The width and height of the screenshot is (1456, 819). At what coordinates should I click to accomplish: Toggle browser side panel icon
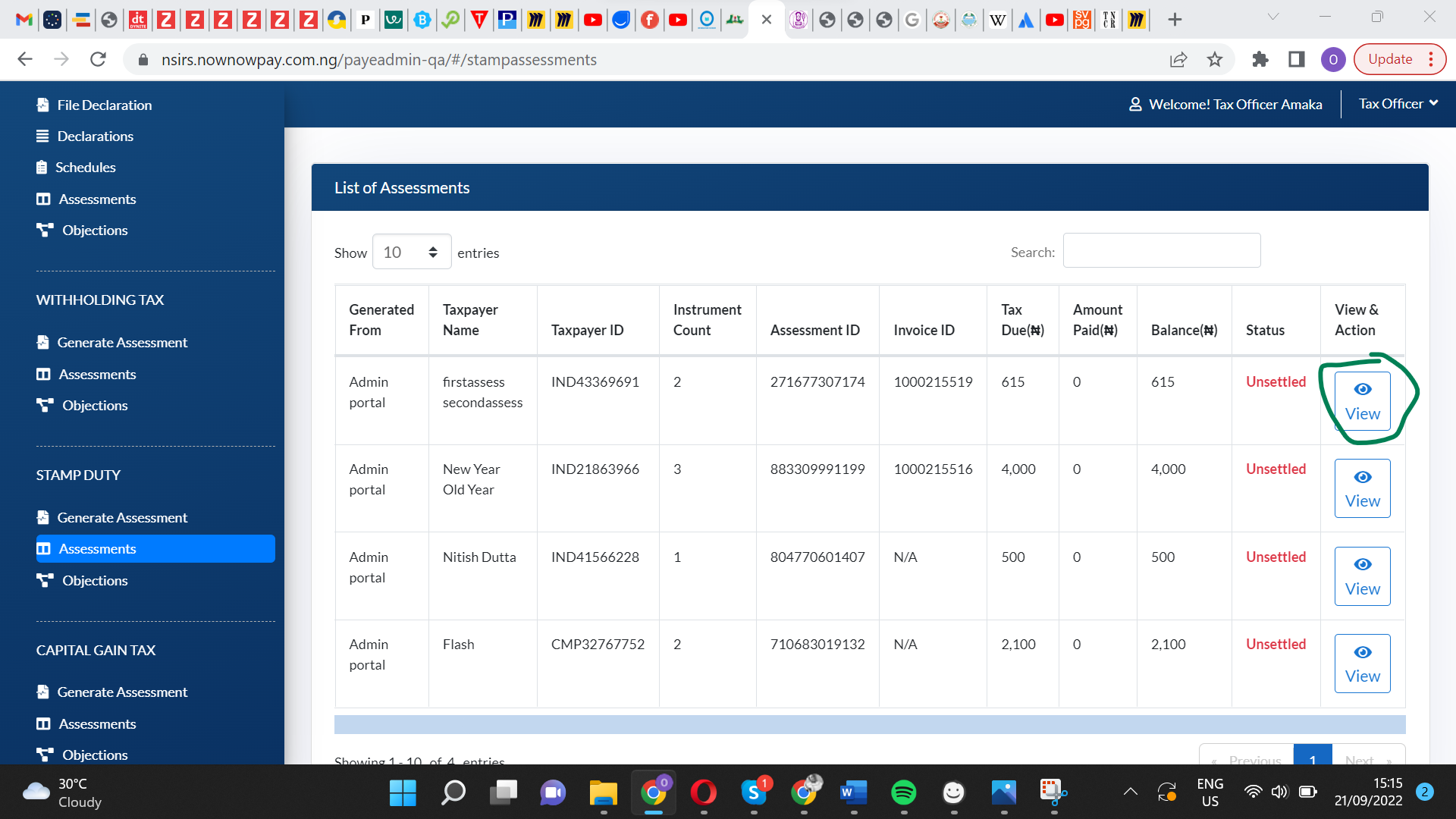pos(1297,59)
